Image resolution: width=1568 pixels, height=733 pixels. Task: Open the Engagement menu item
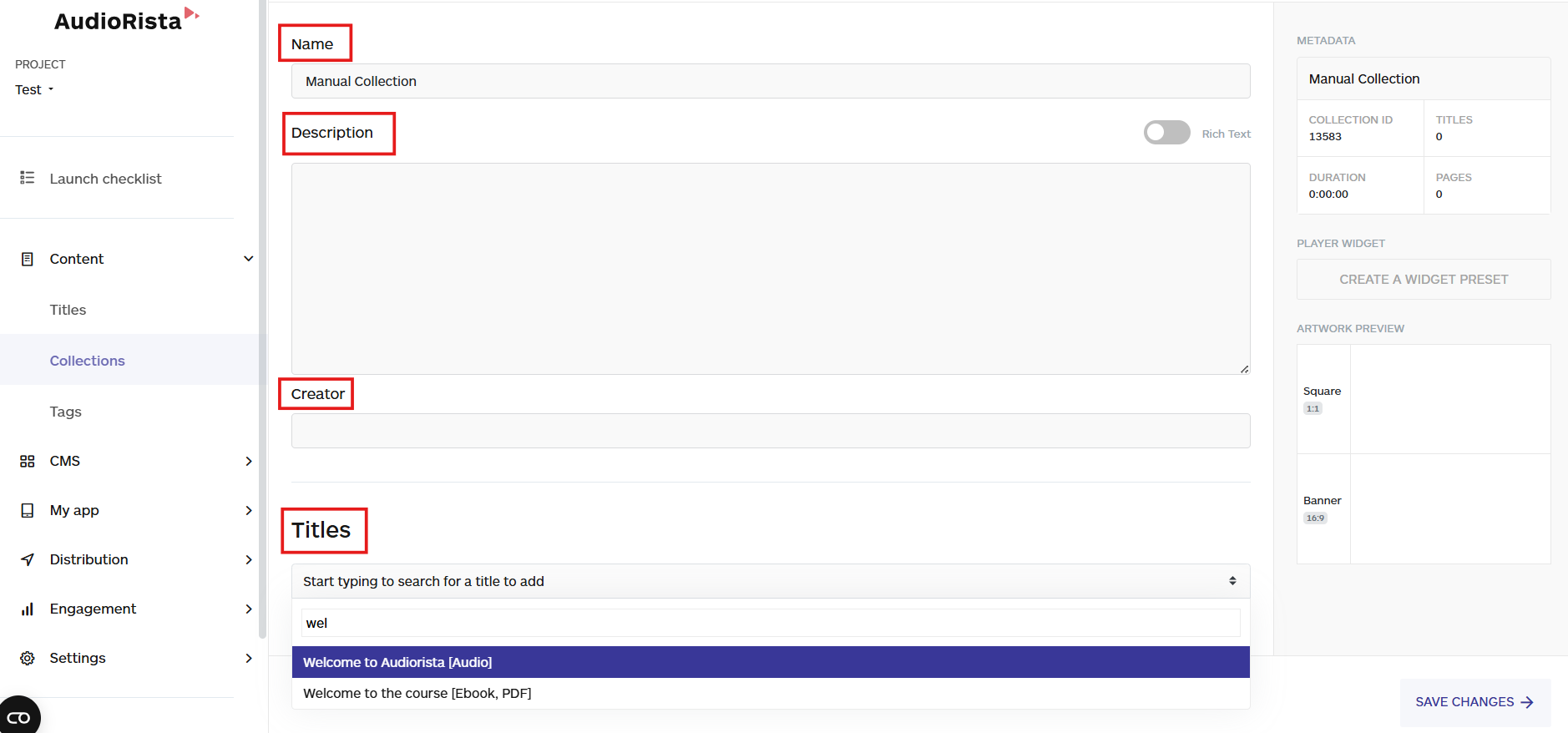(x=93, y=609)
